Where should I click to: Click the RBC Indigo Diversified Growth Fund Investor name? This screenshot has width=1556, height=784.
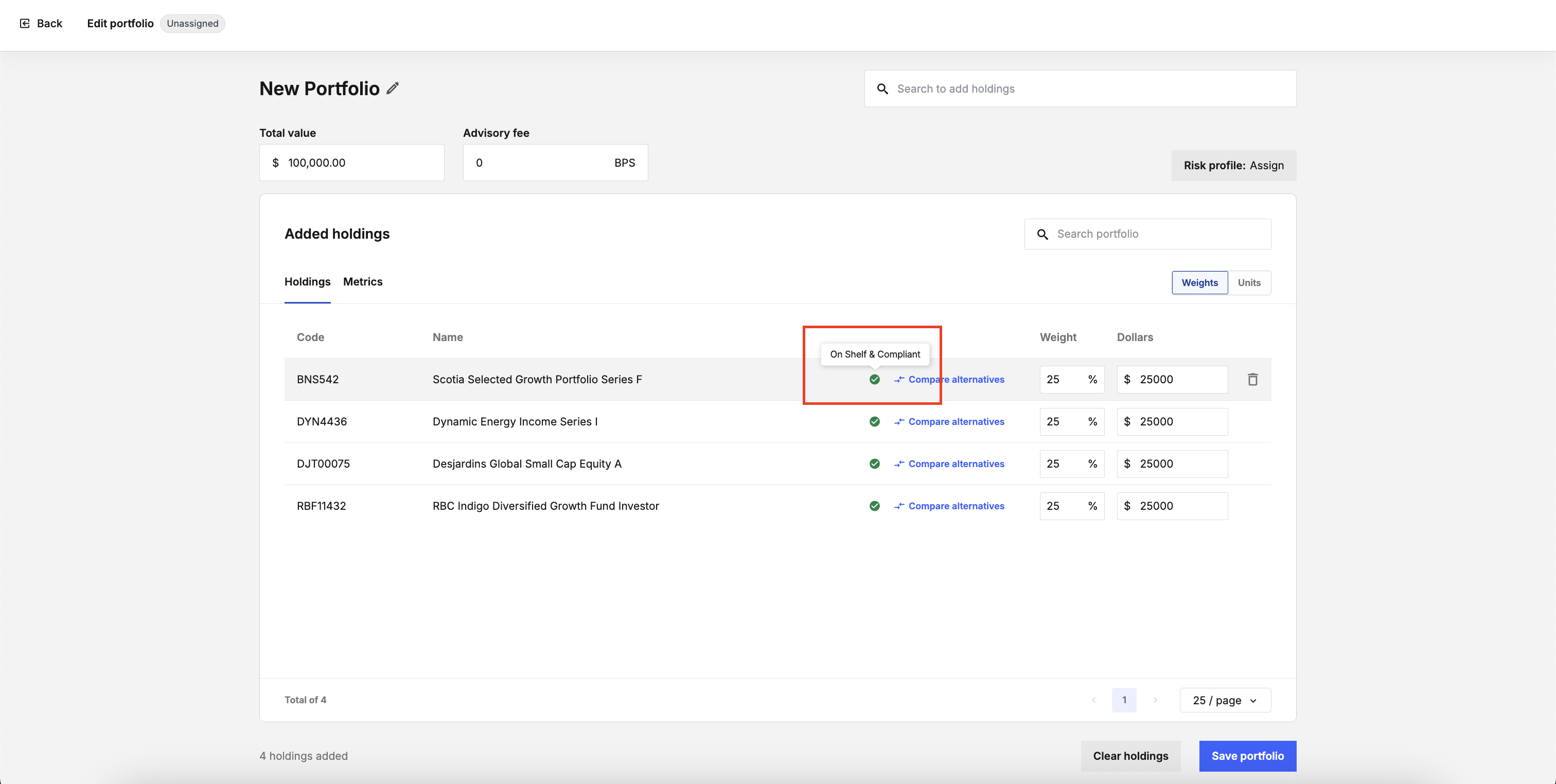tap(545, 506)
